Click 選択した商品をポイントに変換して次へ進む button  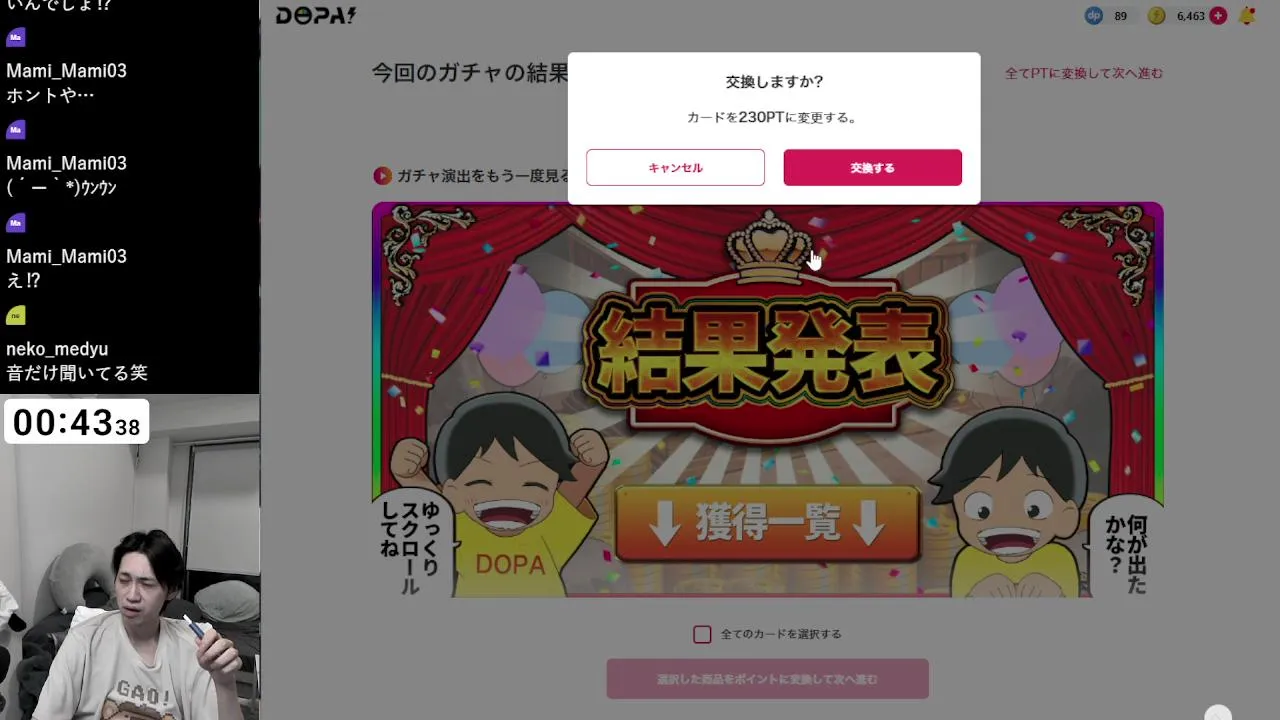click(x=767, y=679)
